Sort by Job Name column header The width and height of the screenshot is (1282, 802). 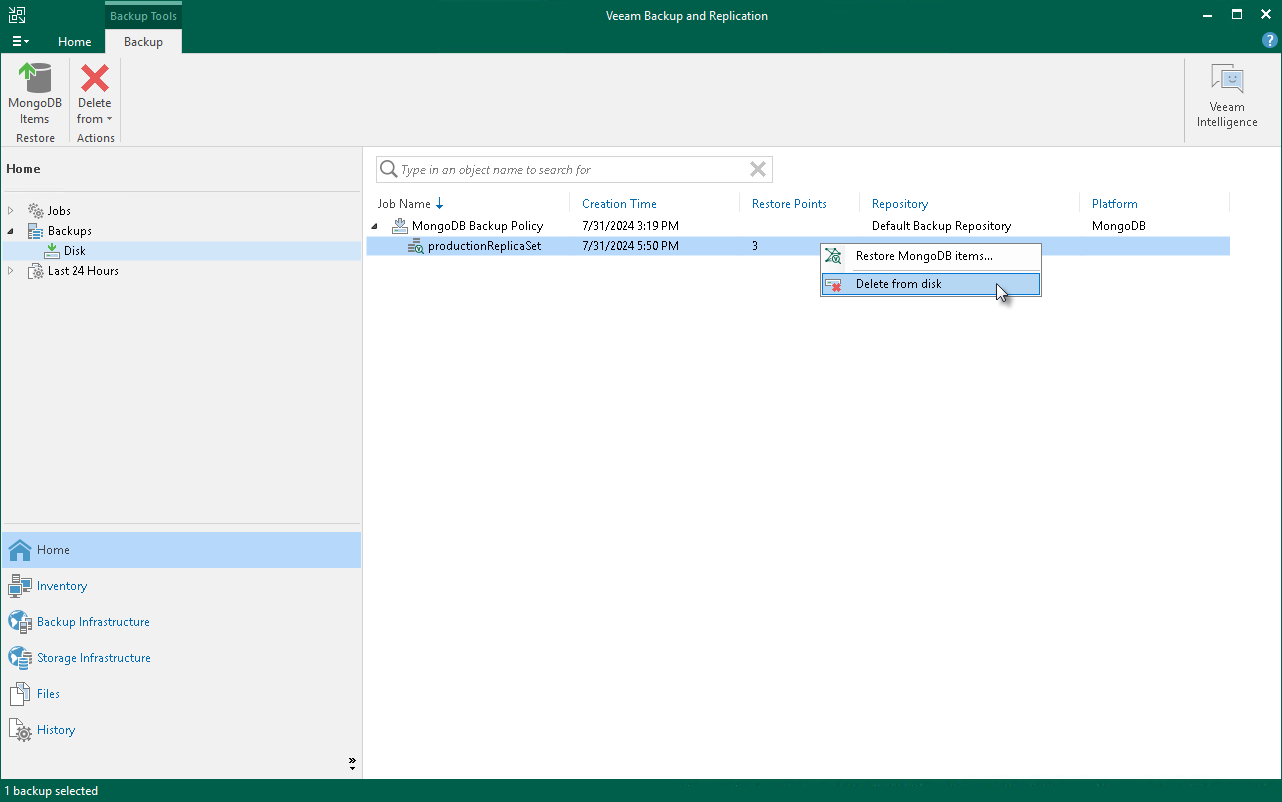pyautogui.click(x=403, y=204)
